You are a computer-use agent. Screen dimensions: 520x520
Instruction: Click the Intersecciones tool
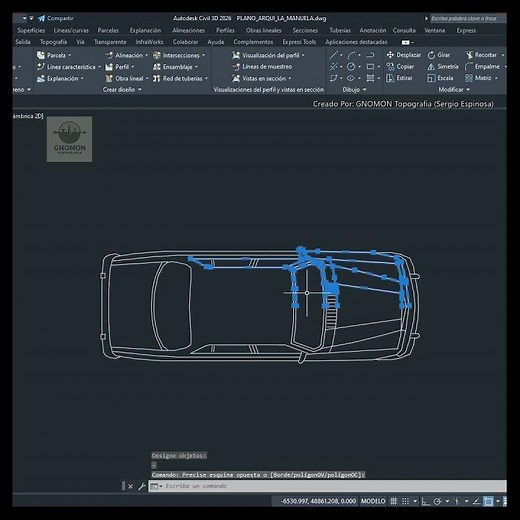176,55
